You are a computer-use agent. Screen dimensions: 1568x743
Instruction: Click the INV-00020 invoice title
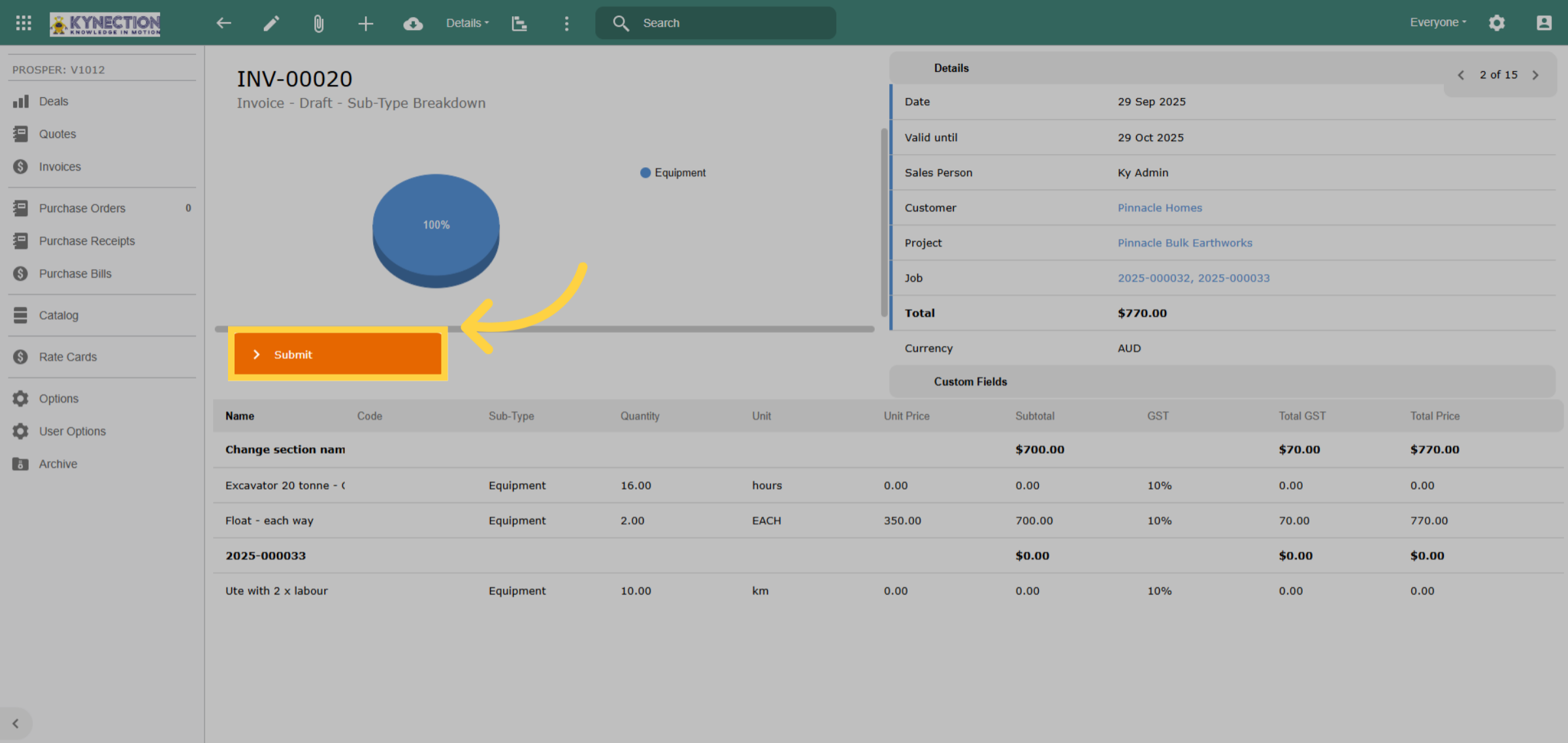click(x=294, y=79)
